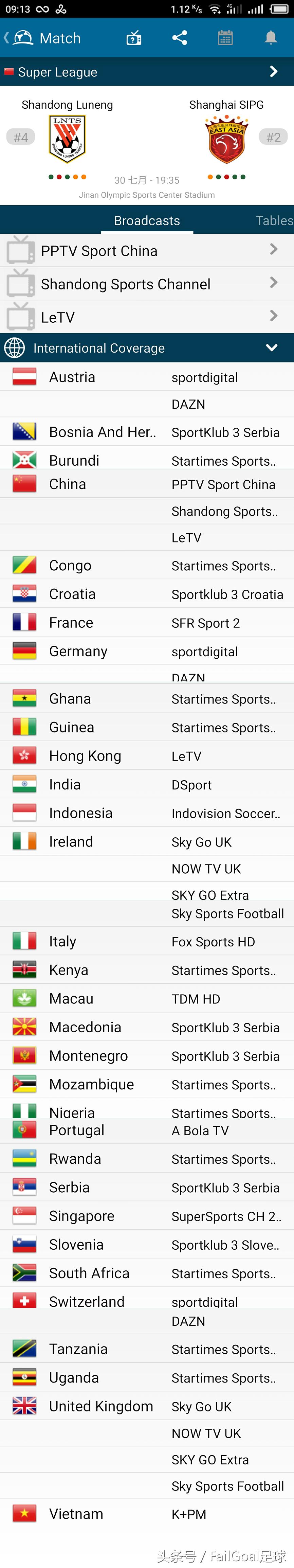294x1568 pixels.
Task: Open the calendar icon in header
Action: [x=225, y=38]
